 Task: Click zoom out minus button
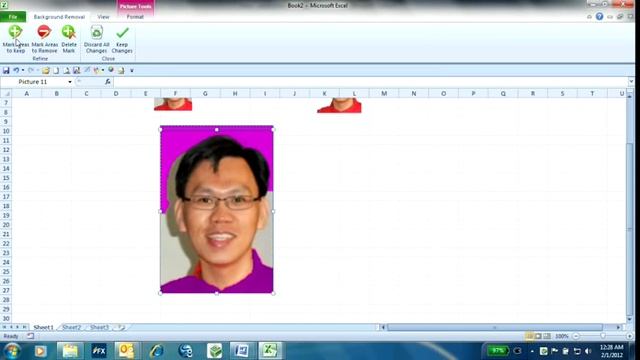[x=576, y=336]
